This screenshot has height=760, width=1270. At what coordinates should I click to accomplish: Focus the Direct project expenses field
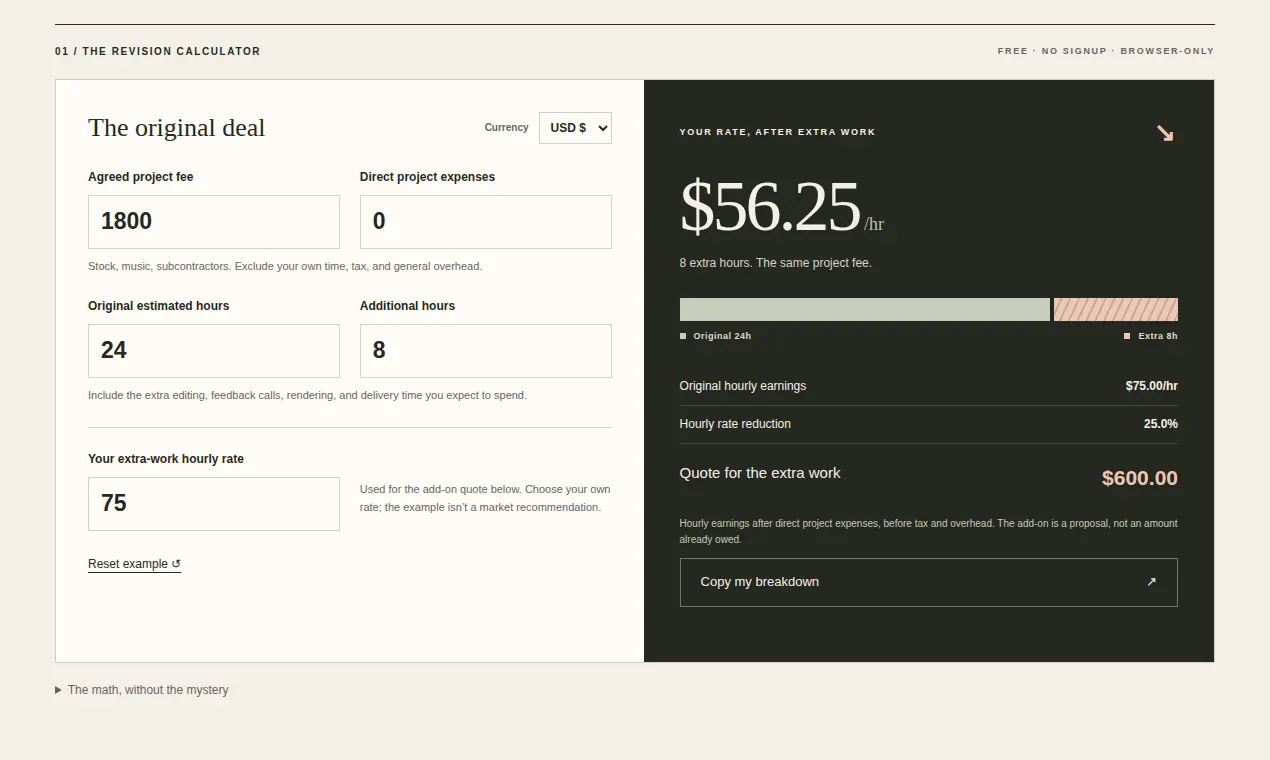(x=486, y=222)
